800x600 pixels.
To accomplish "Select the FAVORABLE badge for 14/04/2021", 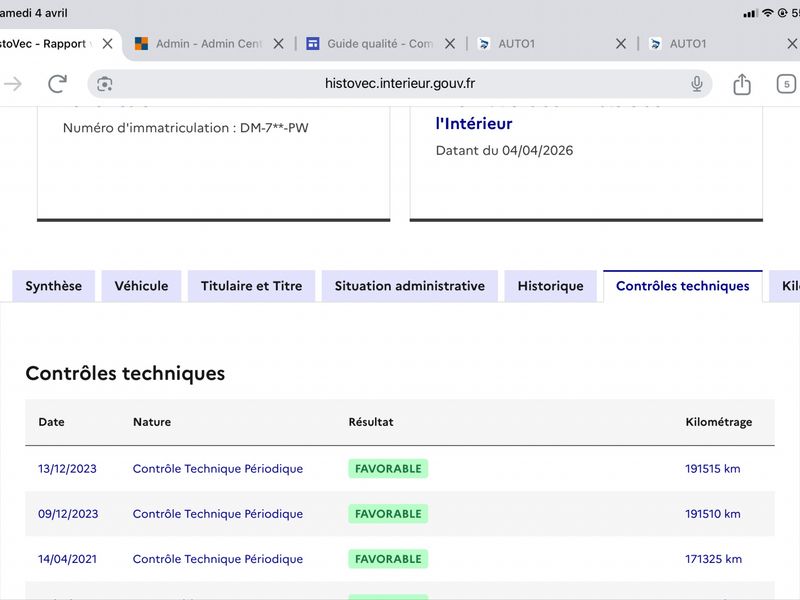I will [x=388, y=559].
